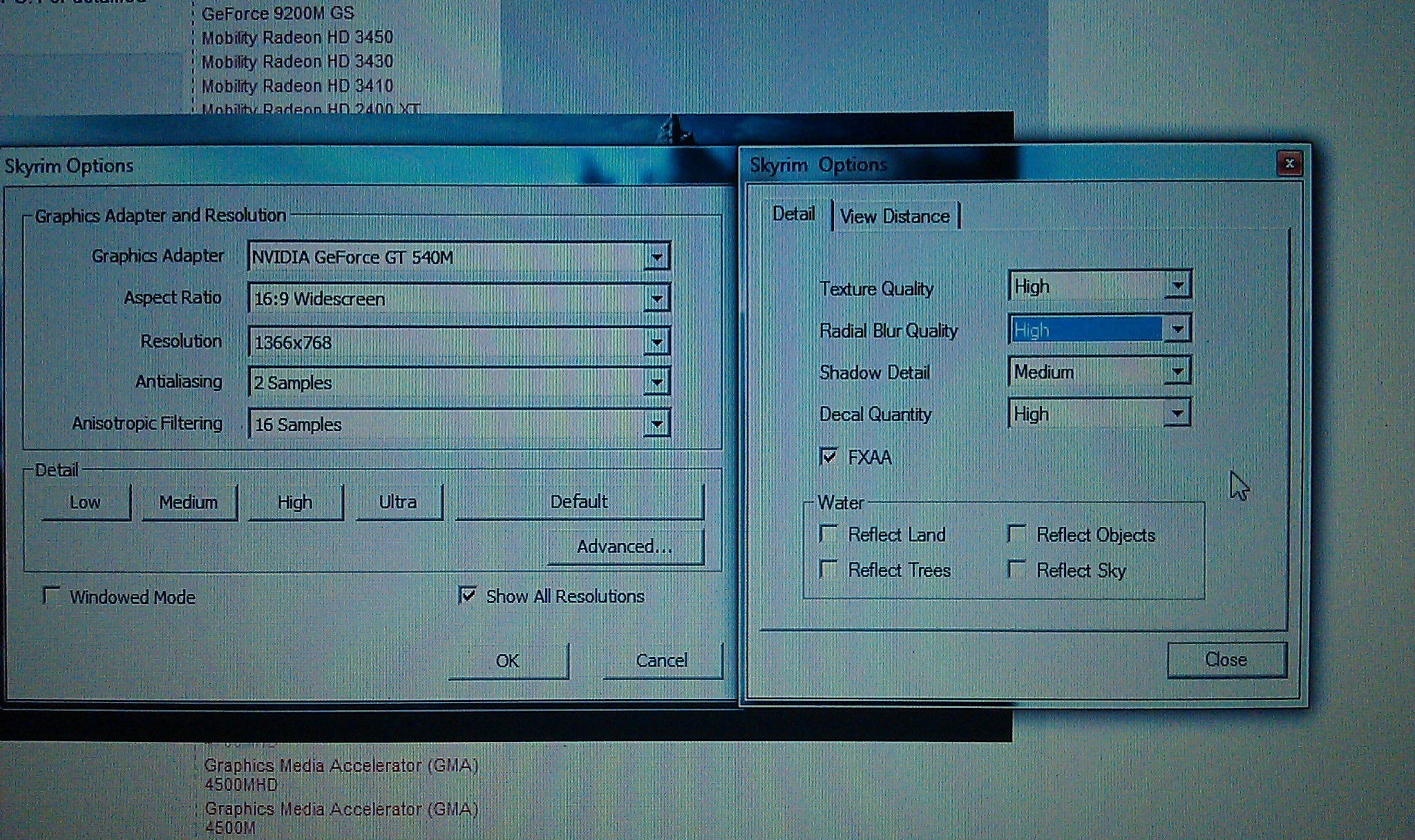Open the Anisotropic Filtering dropdown
The image size is (1415, 840).
pyautogui.click(x=459, y=423)
